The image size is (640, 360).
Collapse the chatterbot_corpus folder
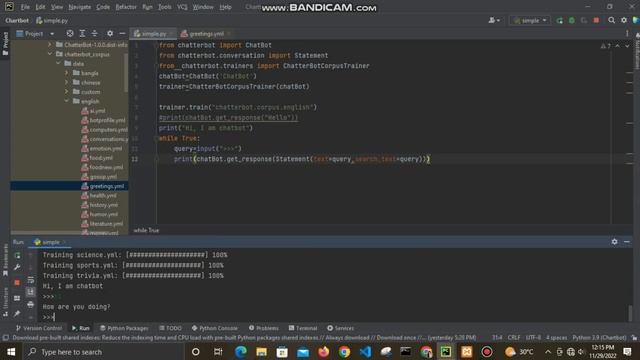(x=49, y=54)
